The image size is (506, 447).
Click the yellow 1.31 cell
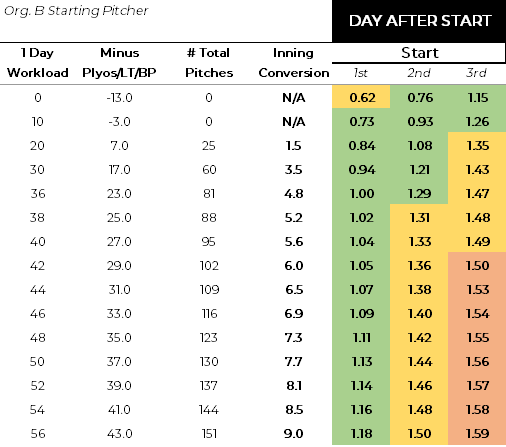pyautogui.click(x=419, y=218)
